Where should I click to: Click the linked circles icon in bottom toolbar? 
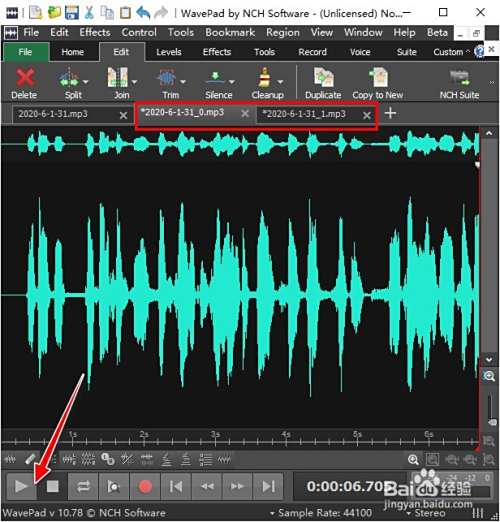click(108, 459)
